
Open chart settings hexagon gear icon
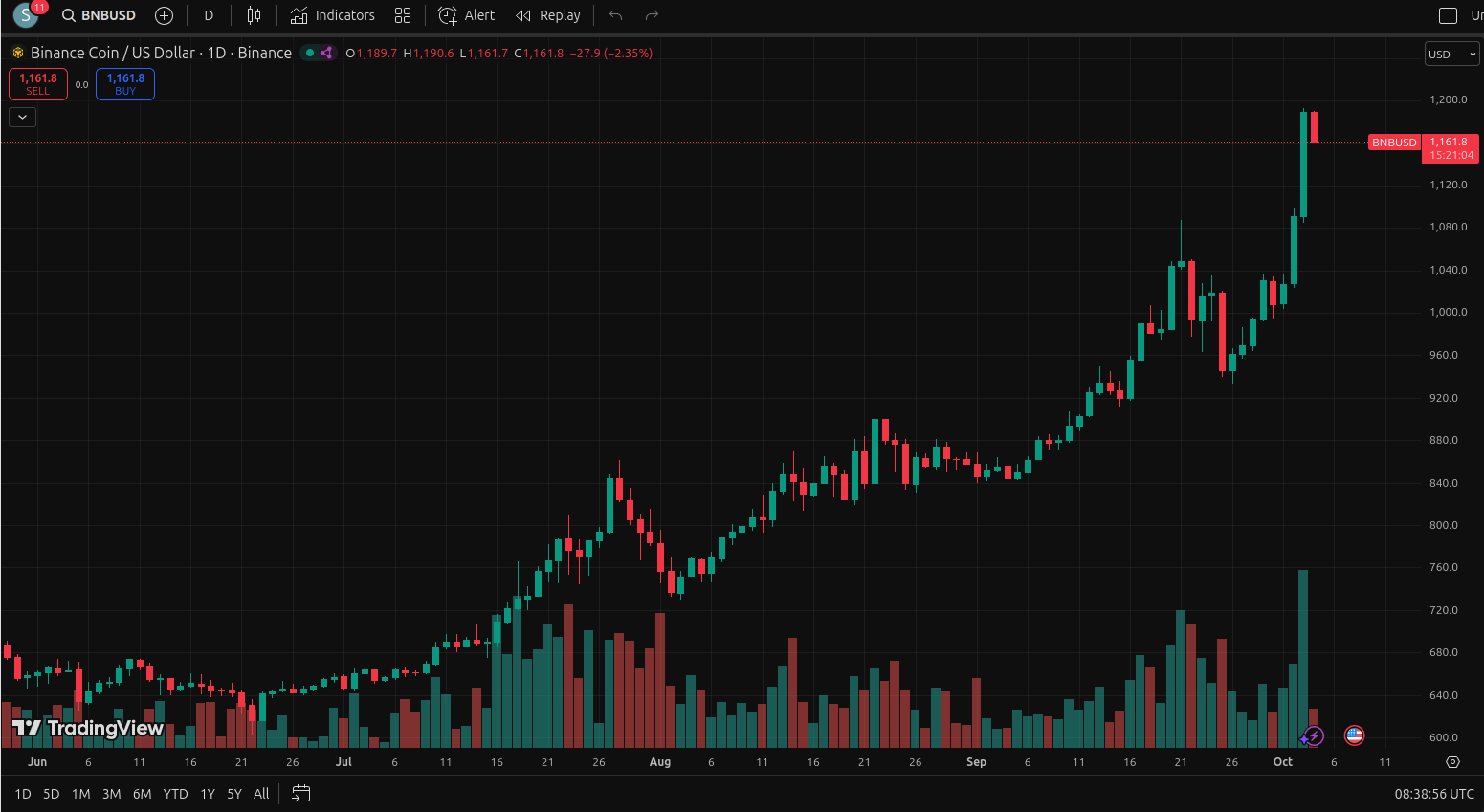pyautogui.click(x=1452, y=762)
